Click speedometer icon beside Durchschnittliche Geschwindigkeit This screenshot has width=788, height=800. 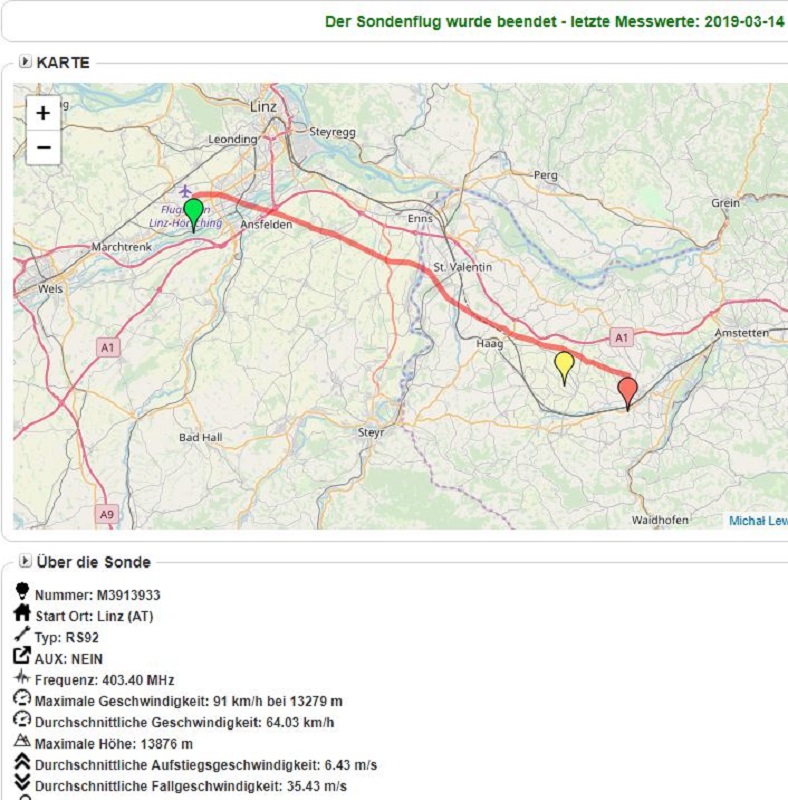click(22, 719)
